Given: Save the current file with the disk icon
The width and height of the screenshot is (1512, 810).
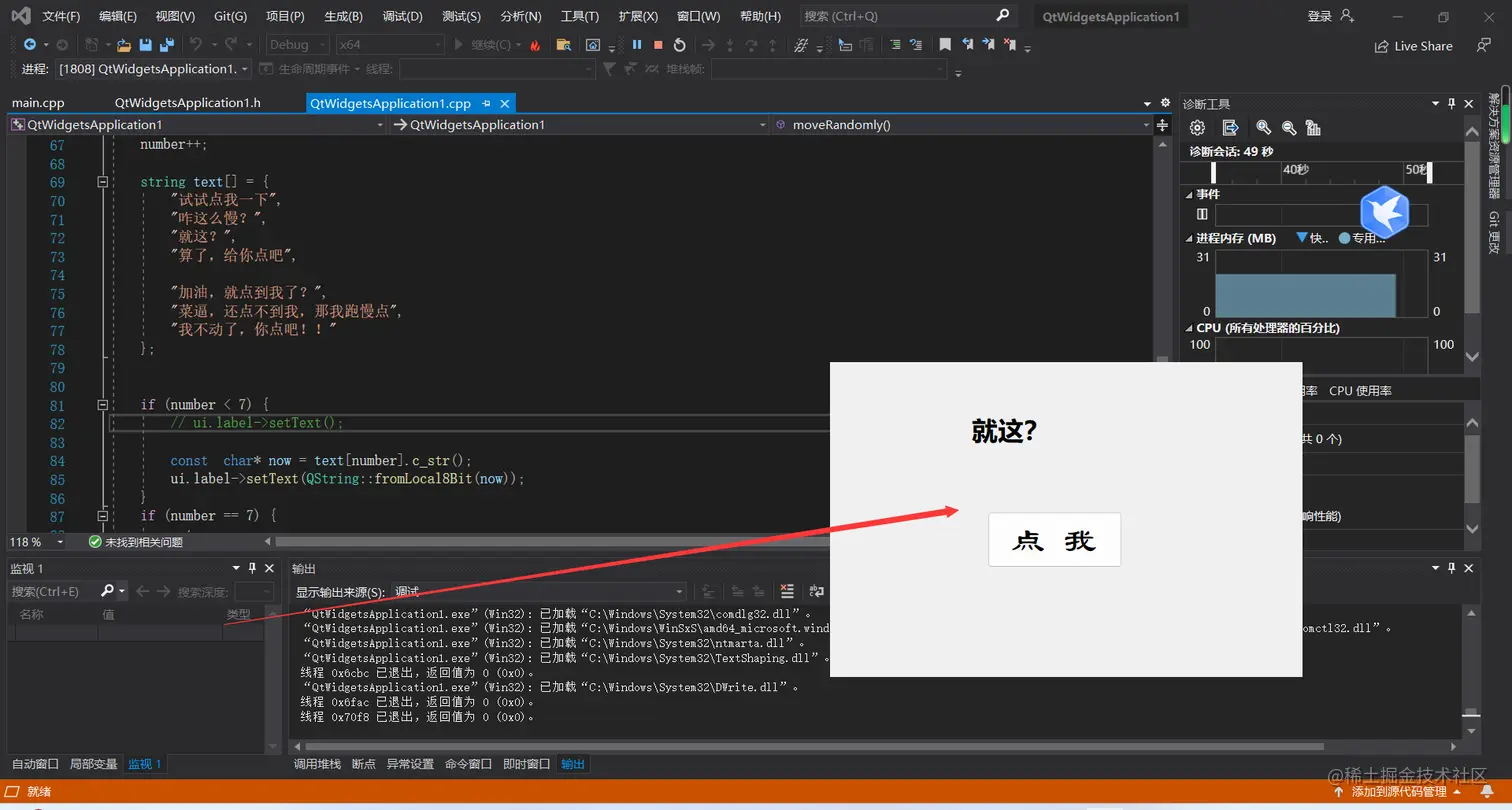Looking at the screenshot, I should coord(146,45).
